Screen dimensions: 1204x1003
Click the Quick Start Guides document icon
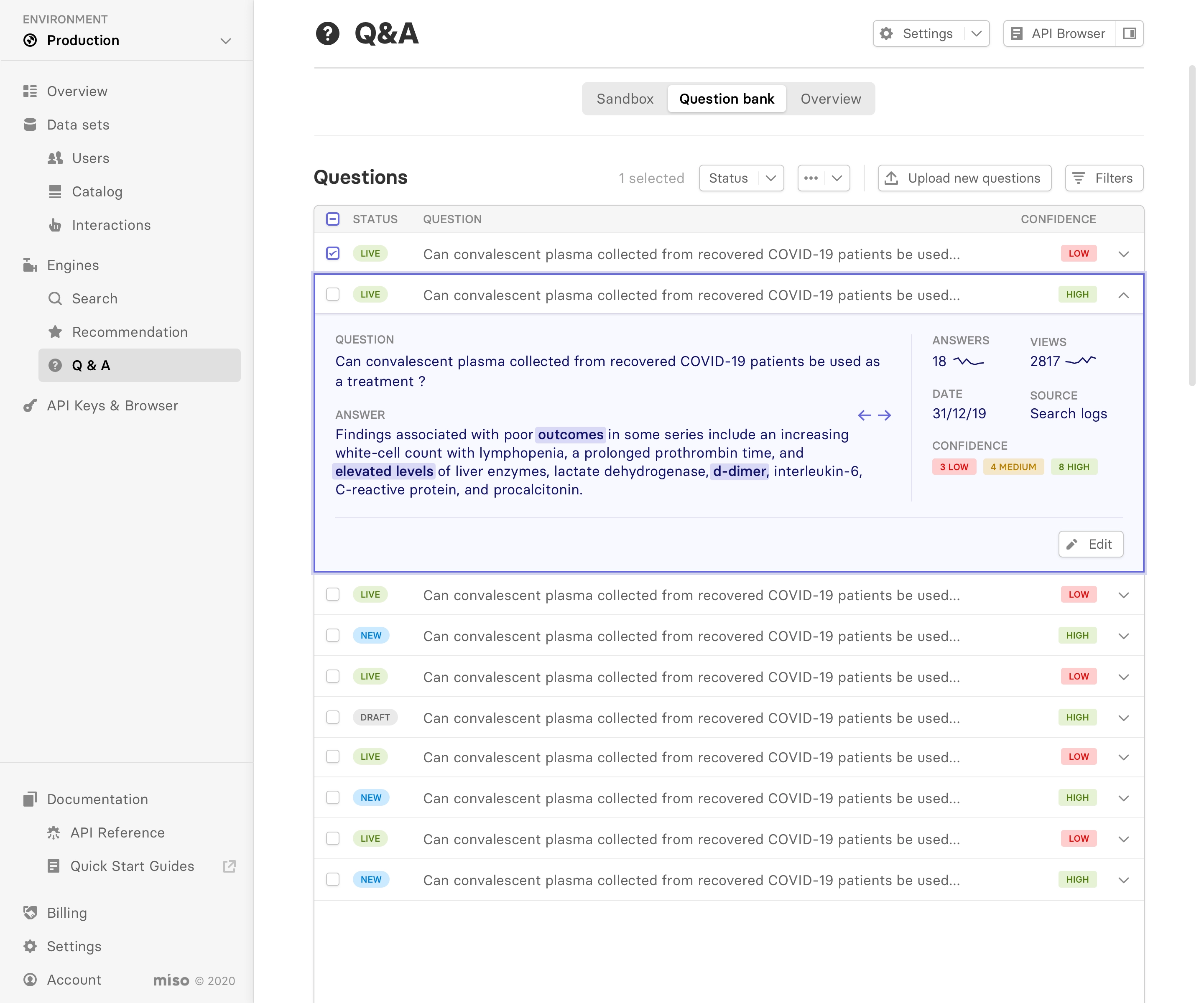pyautogui.click(x=54, y=866)
